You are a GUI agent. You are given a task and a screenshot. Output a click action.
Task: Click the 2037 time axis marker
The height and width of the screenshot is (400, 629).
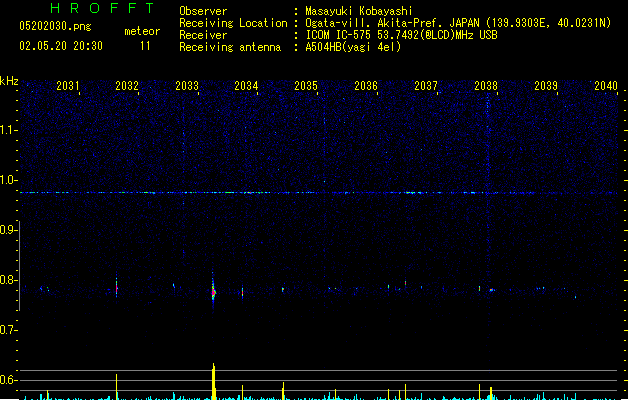[x=426, y=86]
